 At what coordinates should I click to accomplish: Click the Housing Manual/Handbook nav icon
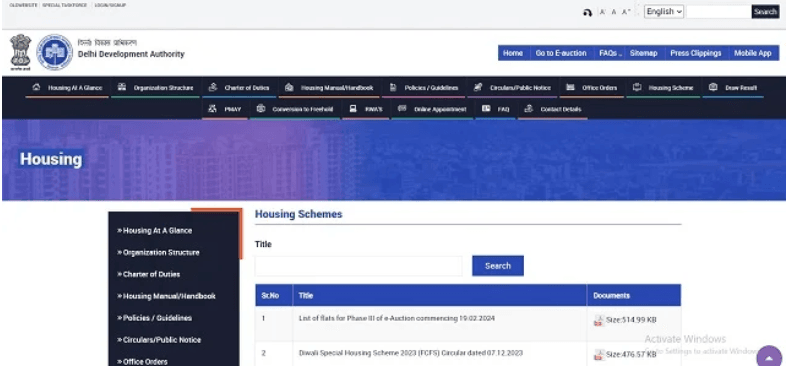pos(289,87)
